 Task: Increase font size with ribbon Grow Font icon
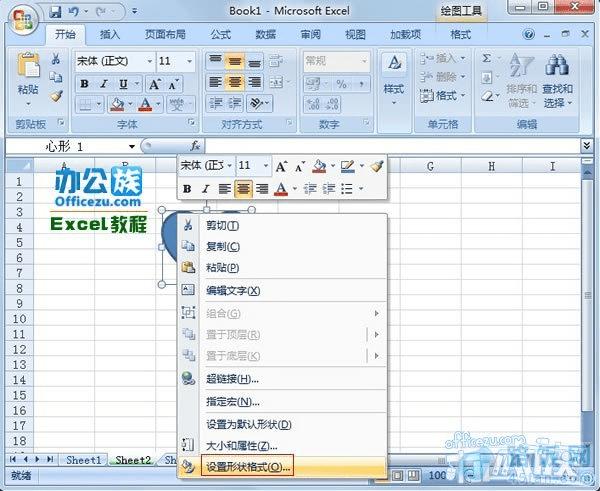tap(154, 84)
